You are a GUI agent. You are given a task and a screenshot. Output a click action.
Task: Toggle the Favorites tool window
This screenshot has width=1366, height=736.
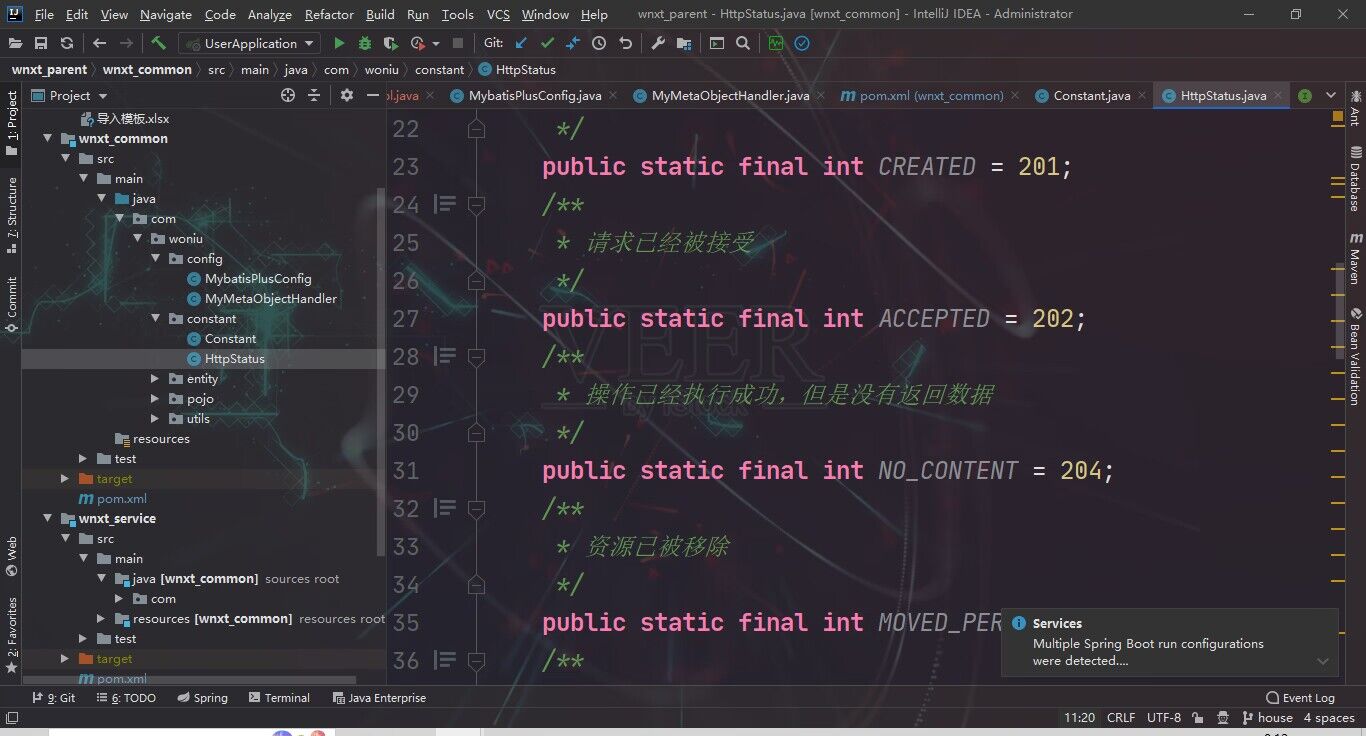coord(12,636)
